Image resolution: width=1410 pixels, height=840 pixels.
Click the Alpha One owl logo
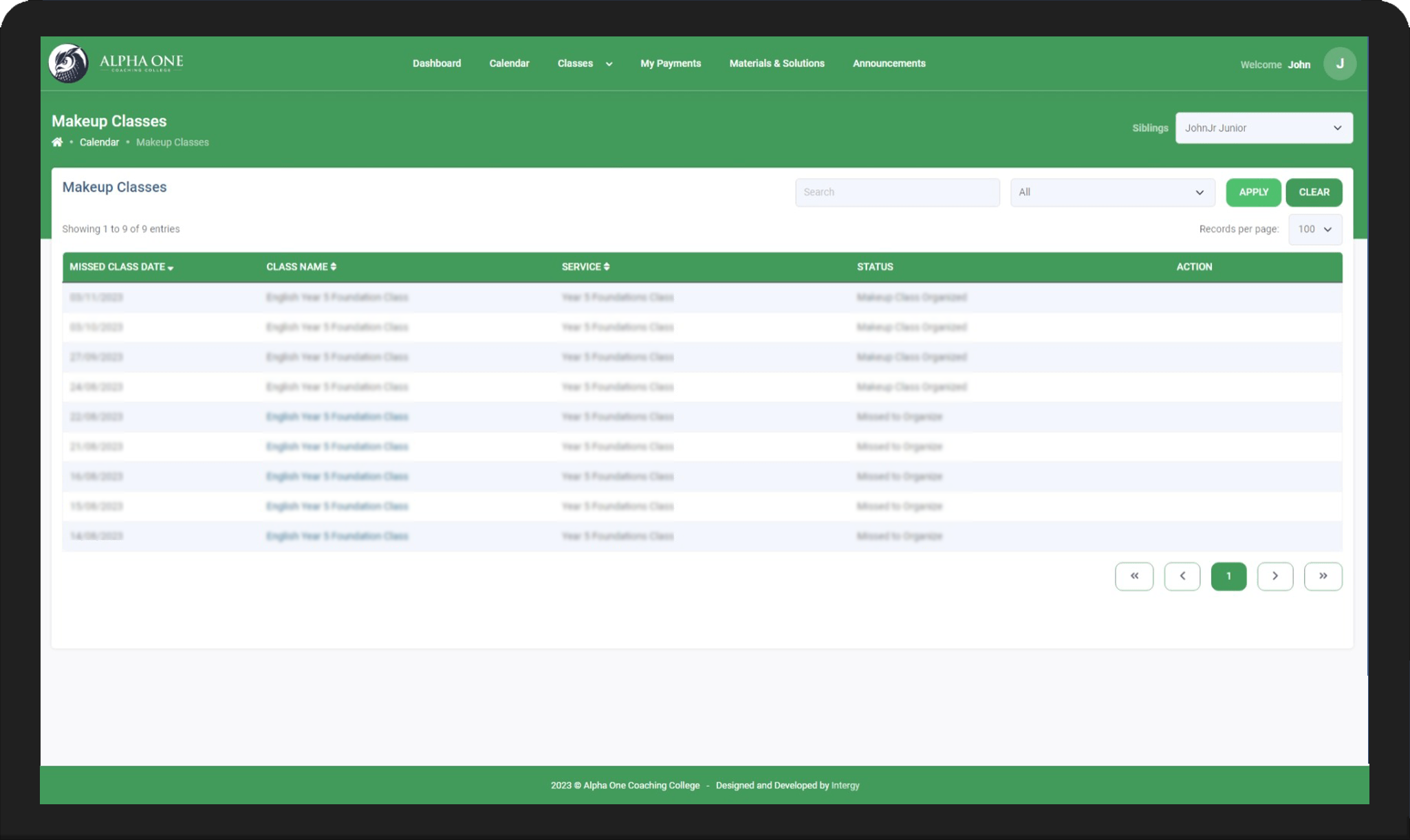(69, 63)
